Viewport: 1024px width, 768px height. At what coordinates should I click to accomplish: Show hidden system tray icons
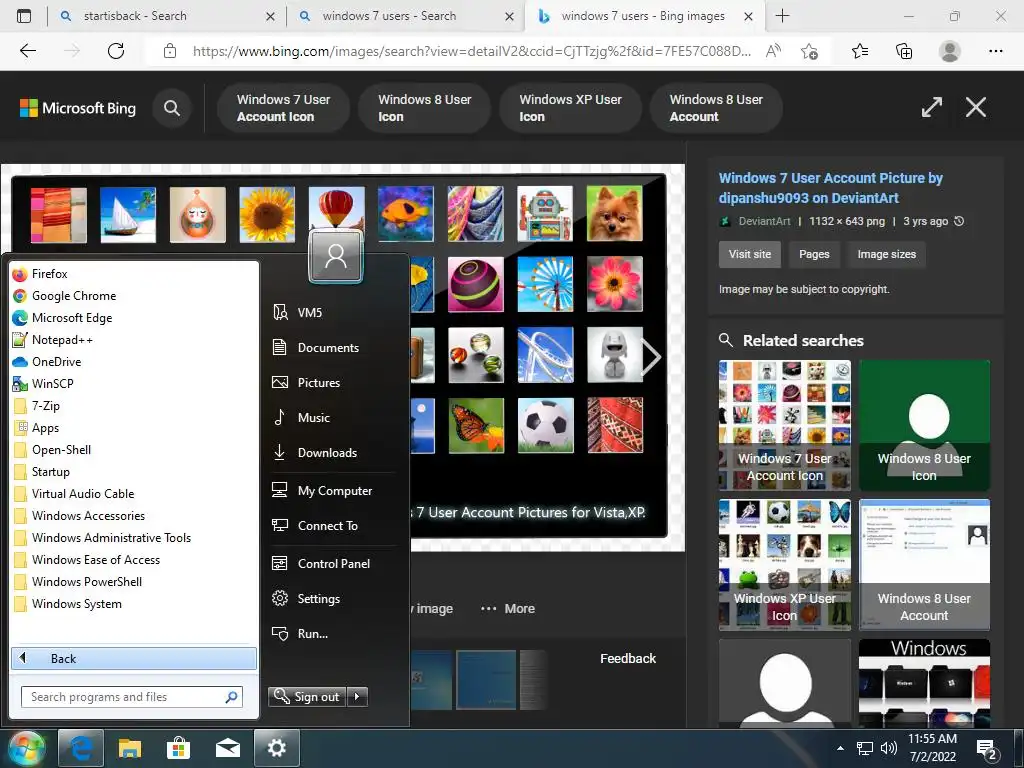(x=840, y=748)
